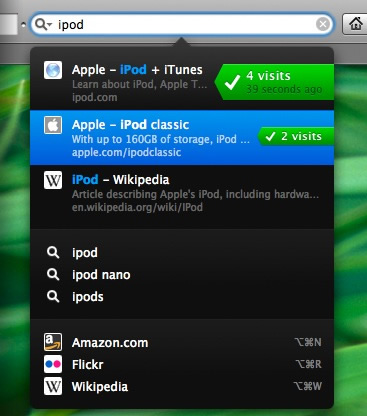Clear the search field text
The height and width of the screenshot is (416, 367).
323,24
